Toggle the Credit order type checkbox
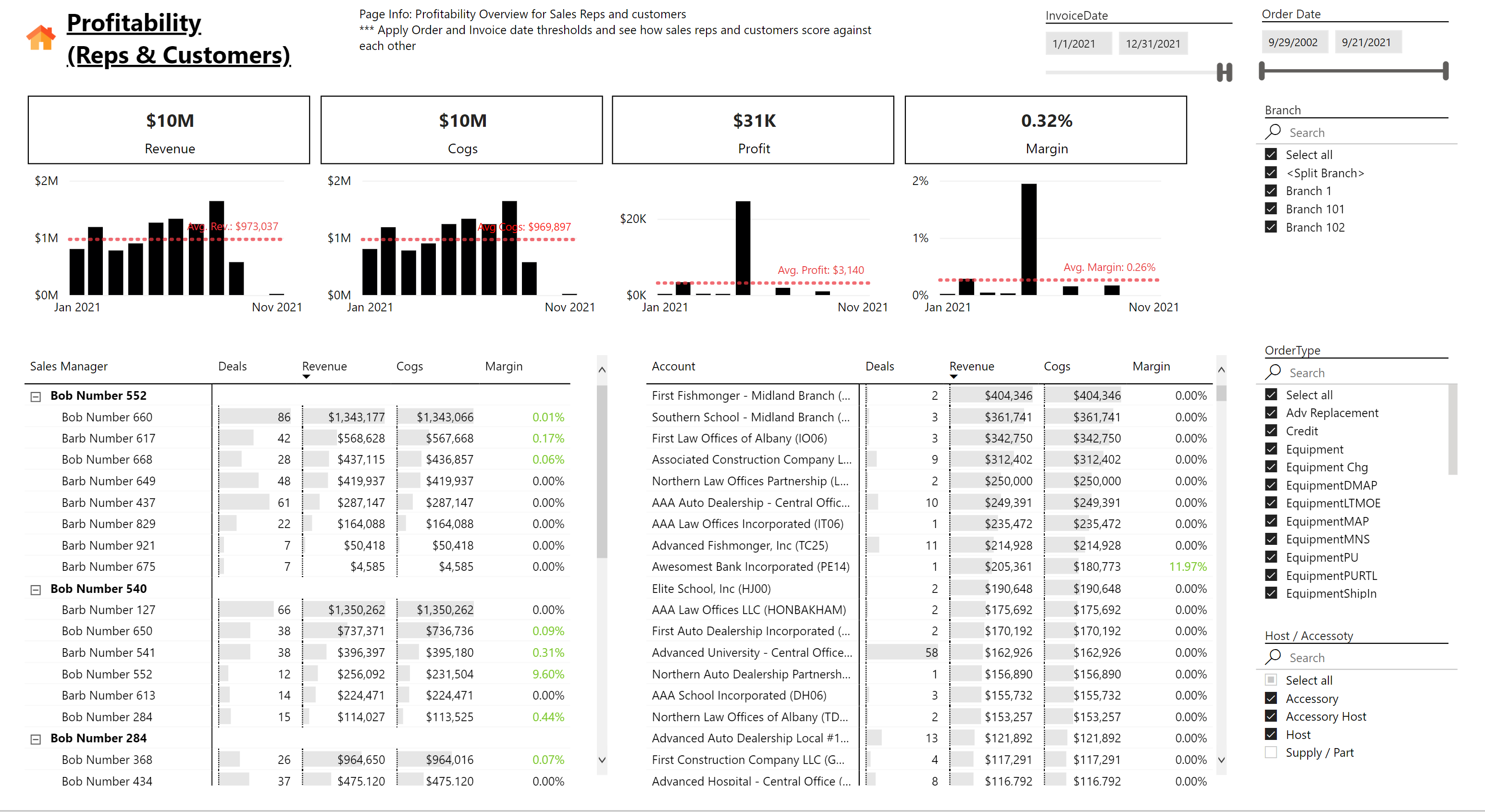 (1271, 431)
